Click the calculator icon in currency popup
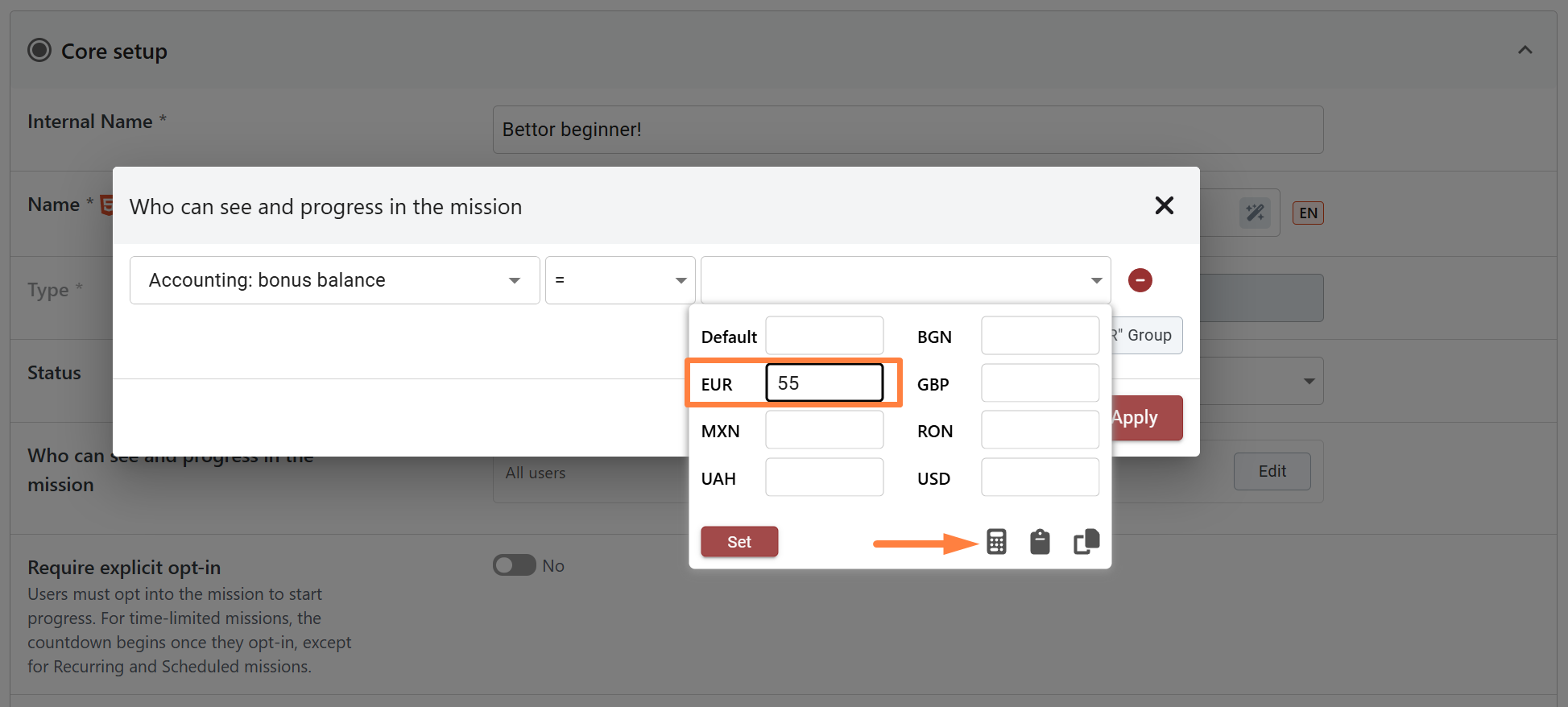 click(996, 542)
